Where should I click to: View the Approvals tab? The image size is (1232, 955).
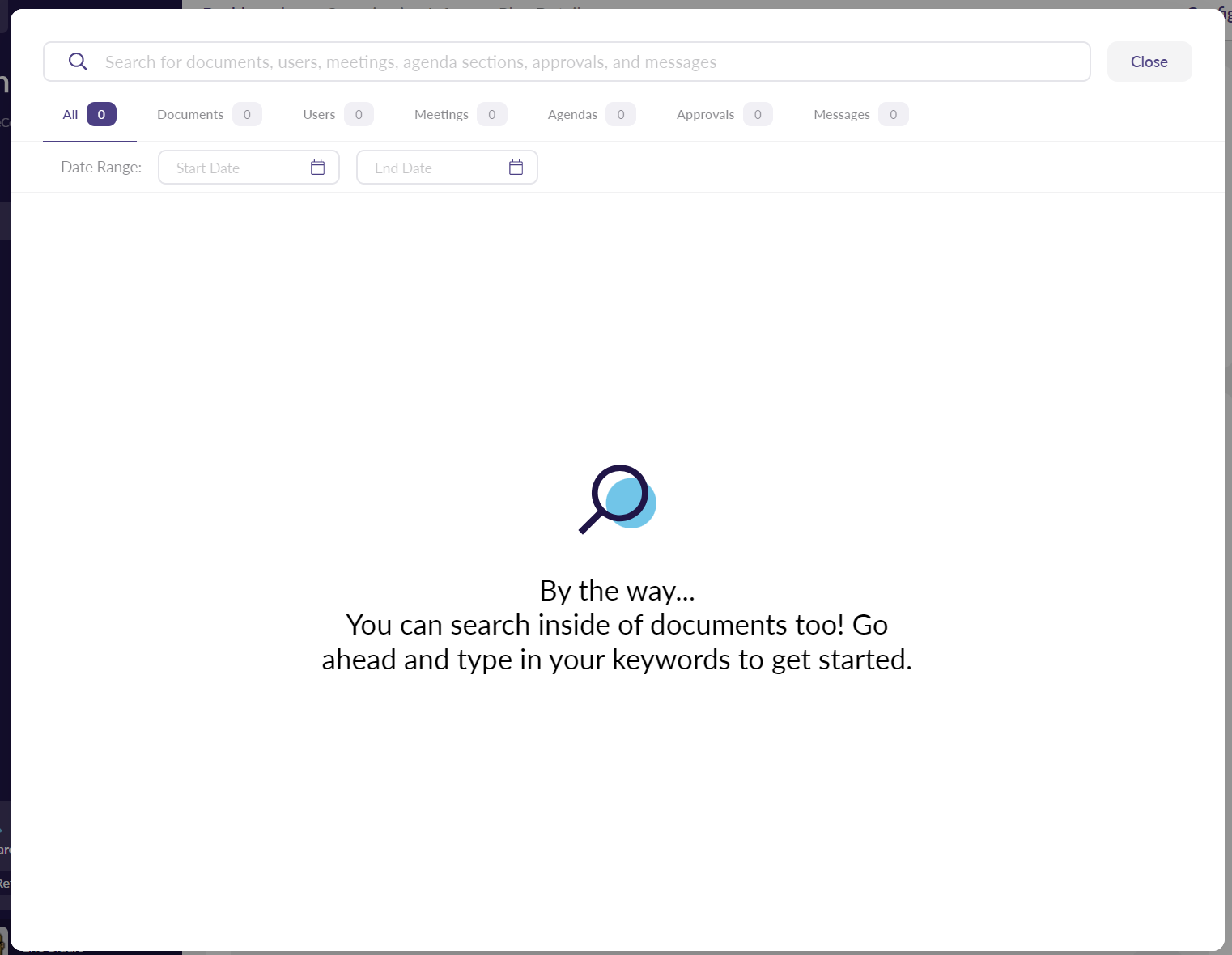pos(705,115)
